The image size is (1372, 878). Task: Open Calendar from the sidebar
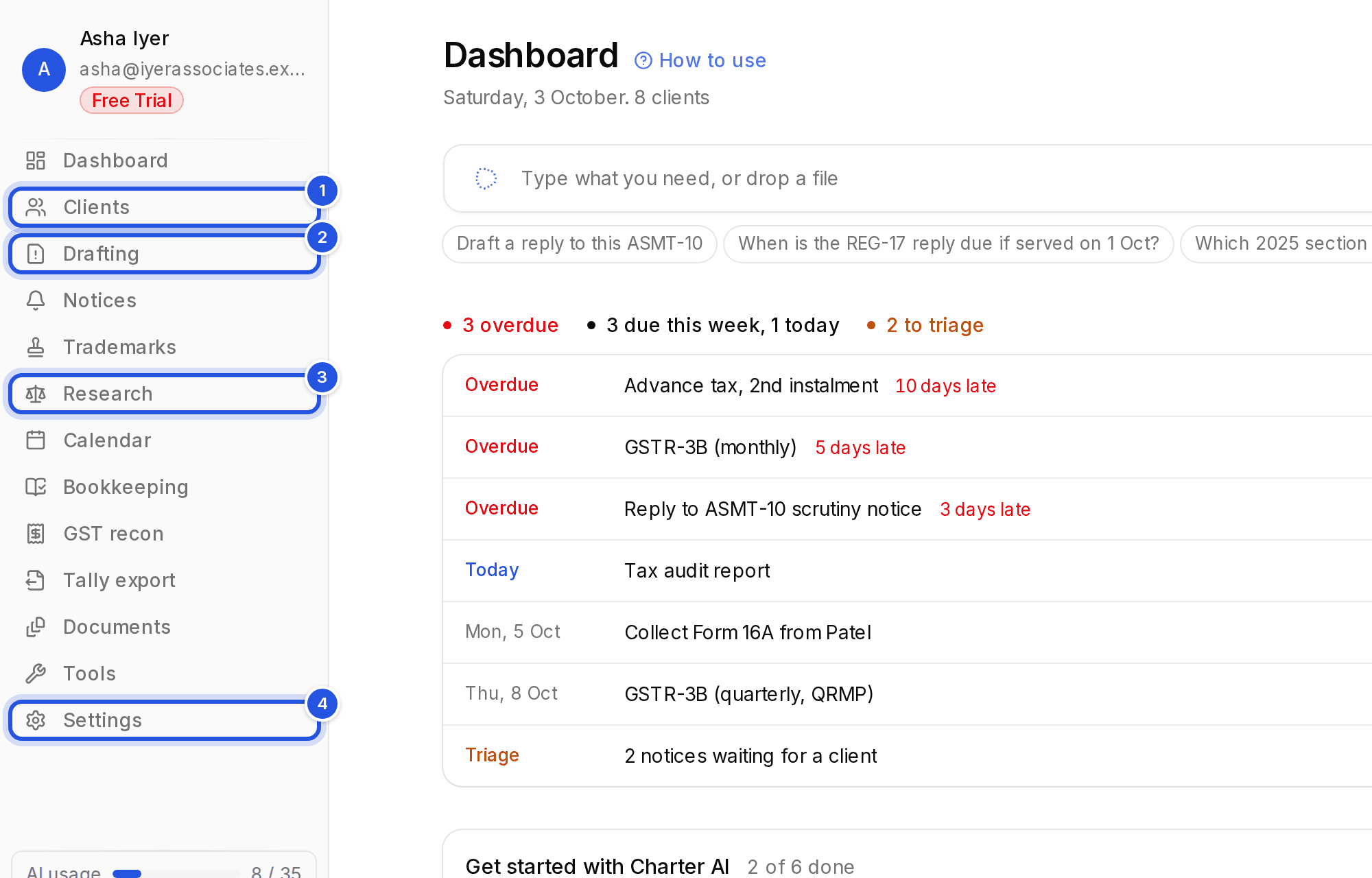(x=165, y=440)
